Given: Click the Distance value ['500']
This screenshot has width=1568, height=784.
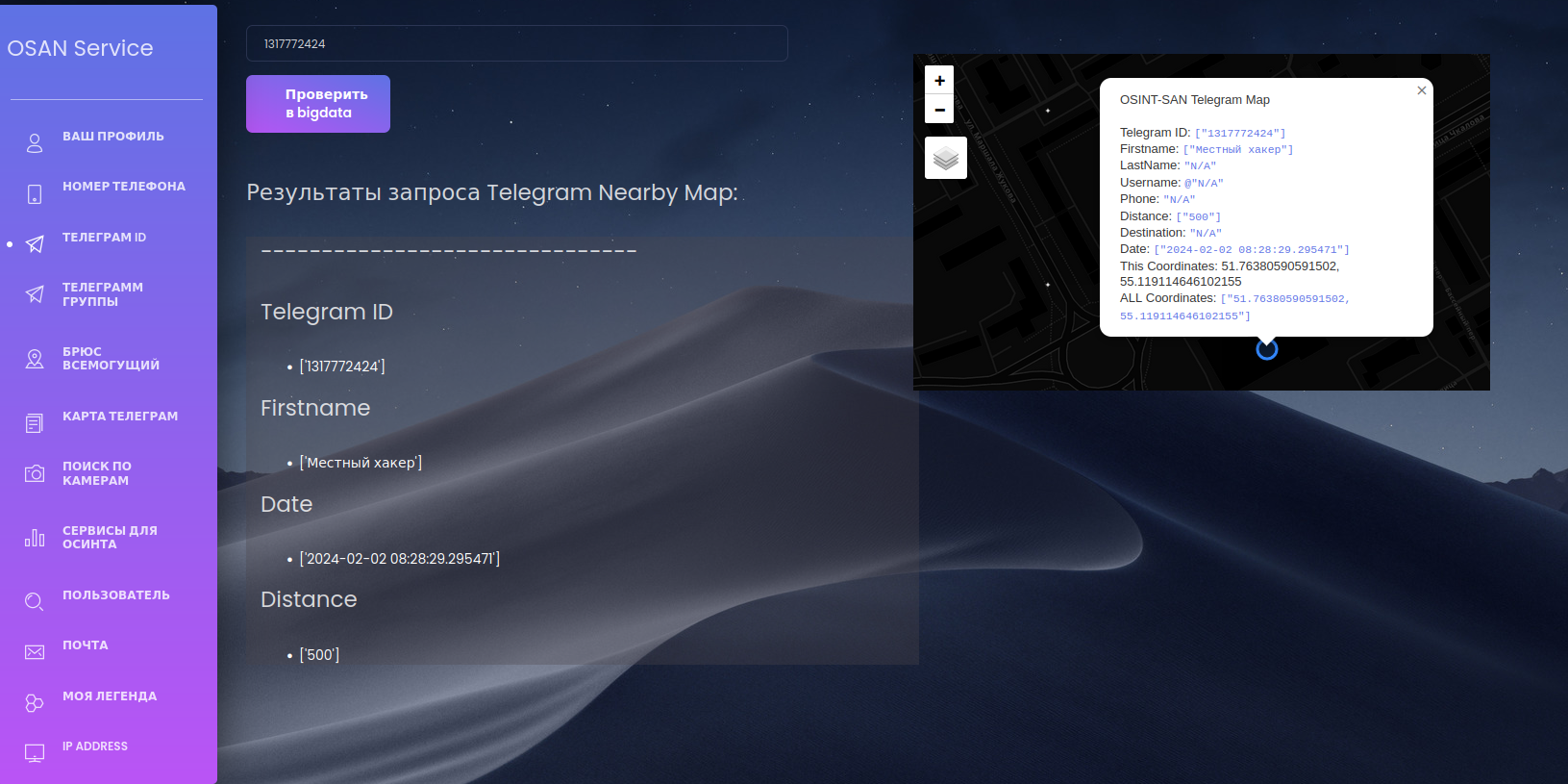Looking at the screenshot, I should [x=319, y=655].
